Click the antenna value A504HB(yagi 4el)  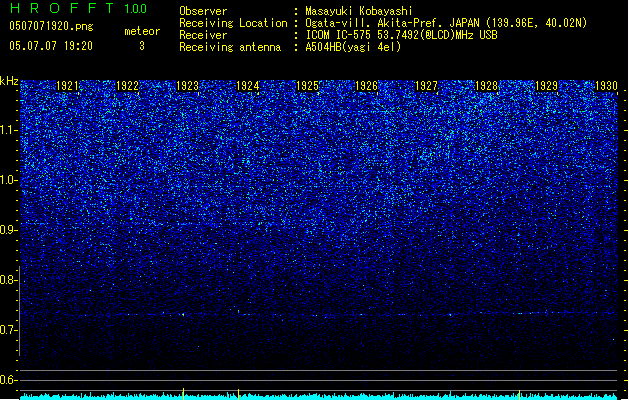353,47
